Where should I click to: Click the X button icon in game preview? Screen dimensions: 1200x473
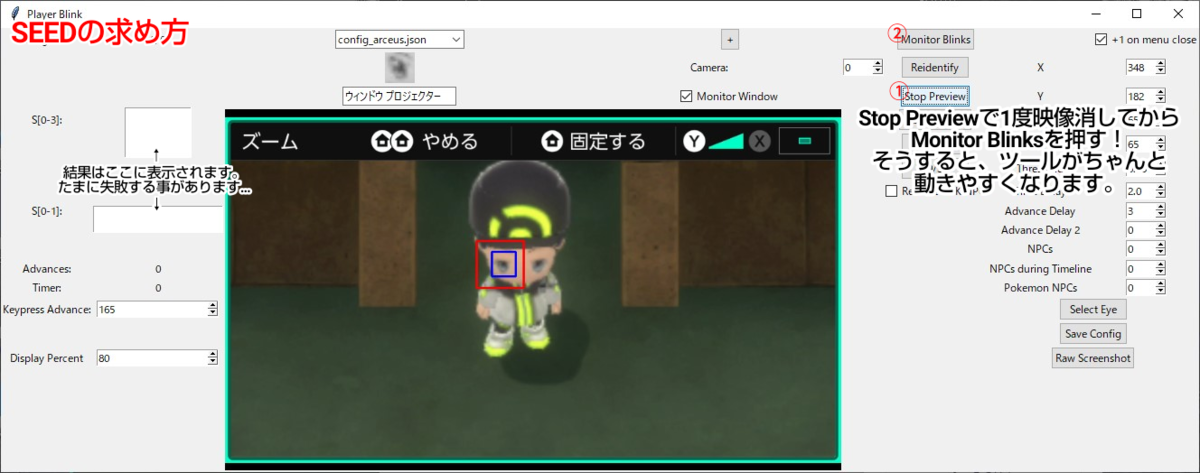pyautogui.click(x=760, y=141)
